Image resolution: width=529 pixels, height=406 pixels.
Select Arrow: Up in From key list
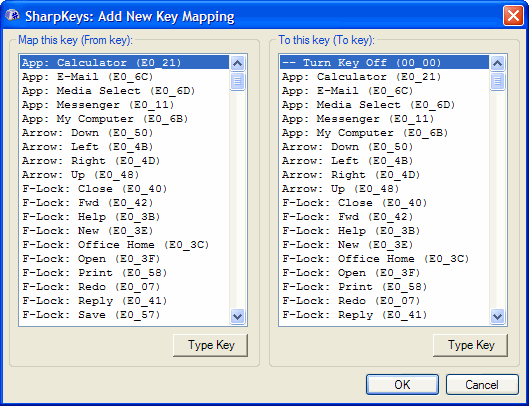[x=124, y=175]
